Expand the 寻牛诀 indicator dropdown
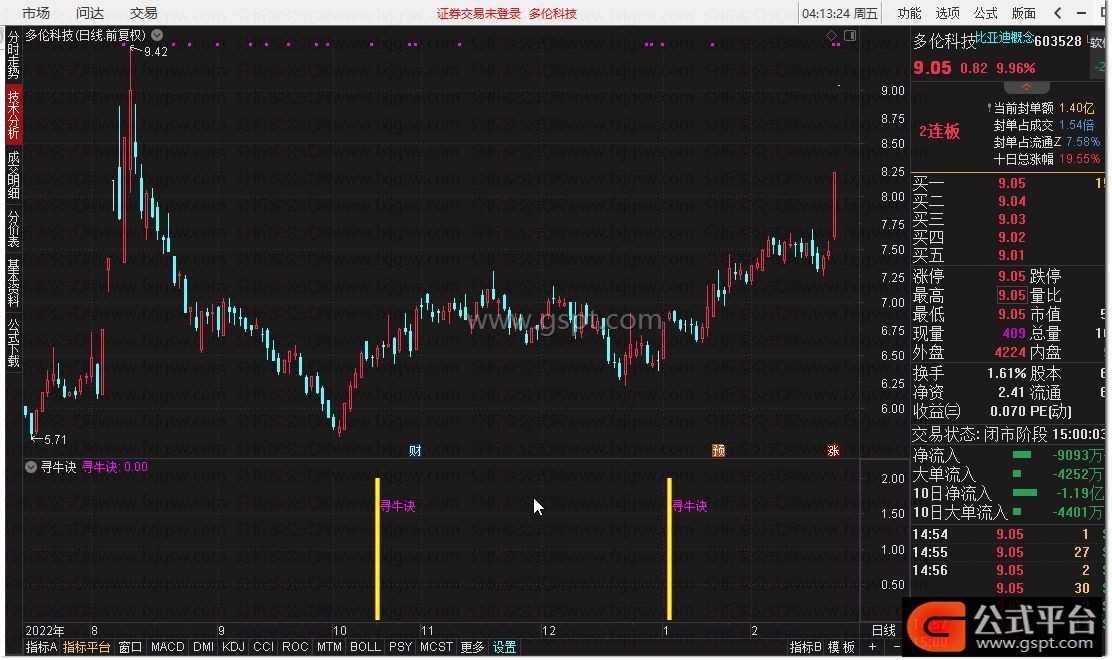This screenshot has height=660, width=1112. click(31, 467)
